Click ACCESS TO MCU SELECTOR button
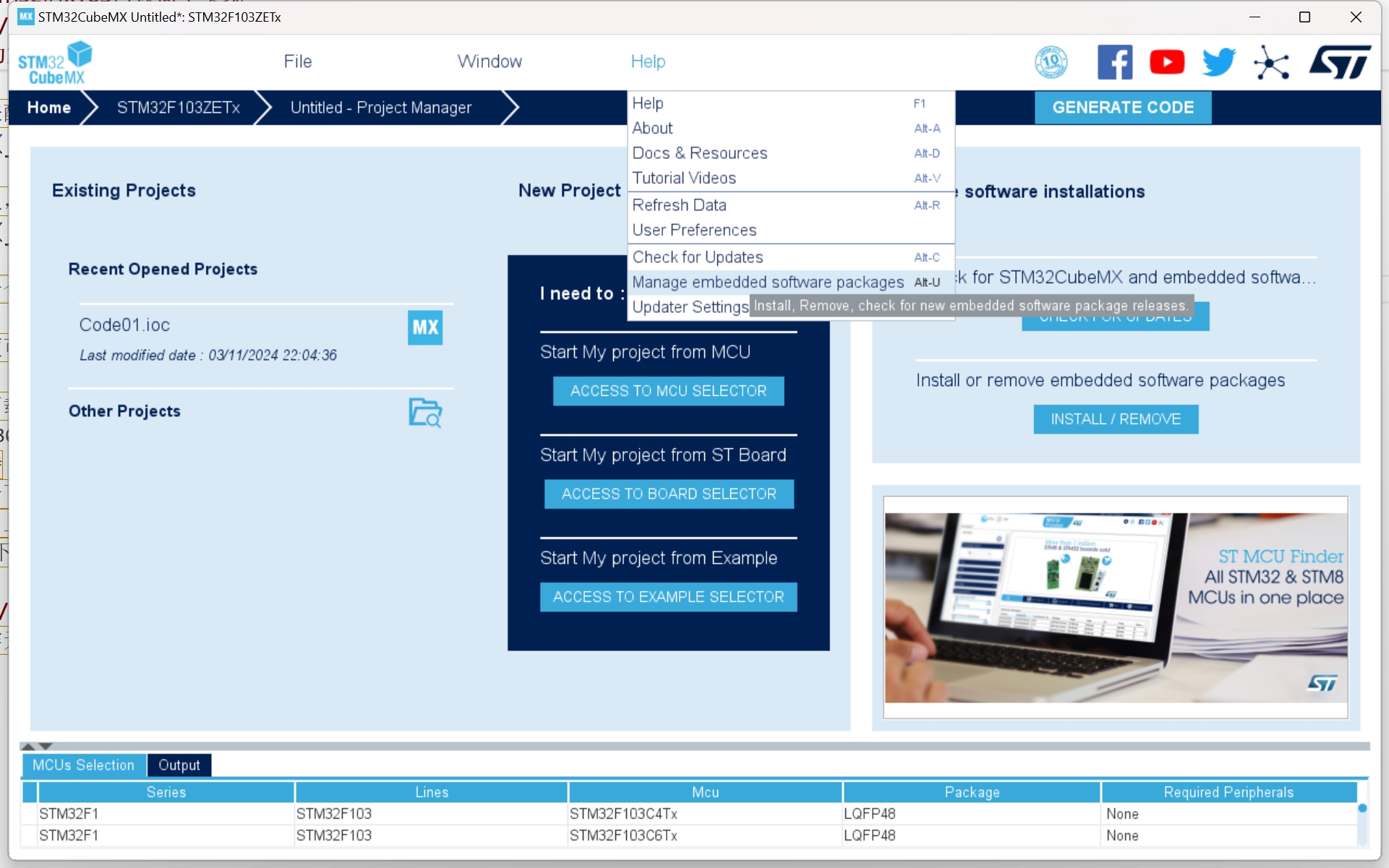This screenshot has width=1389, height=868. 668,391
